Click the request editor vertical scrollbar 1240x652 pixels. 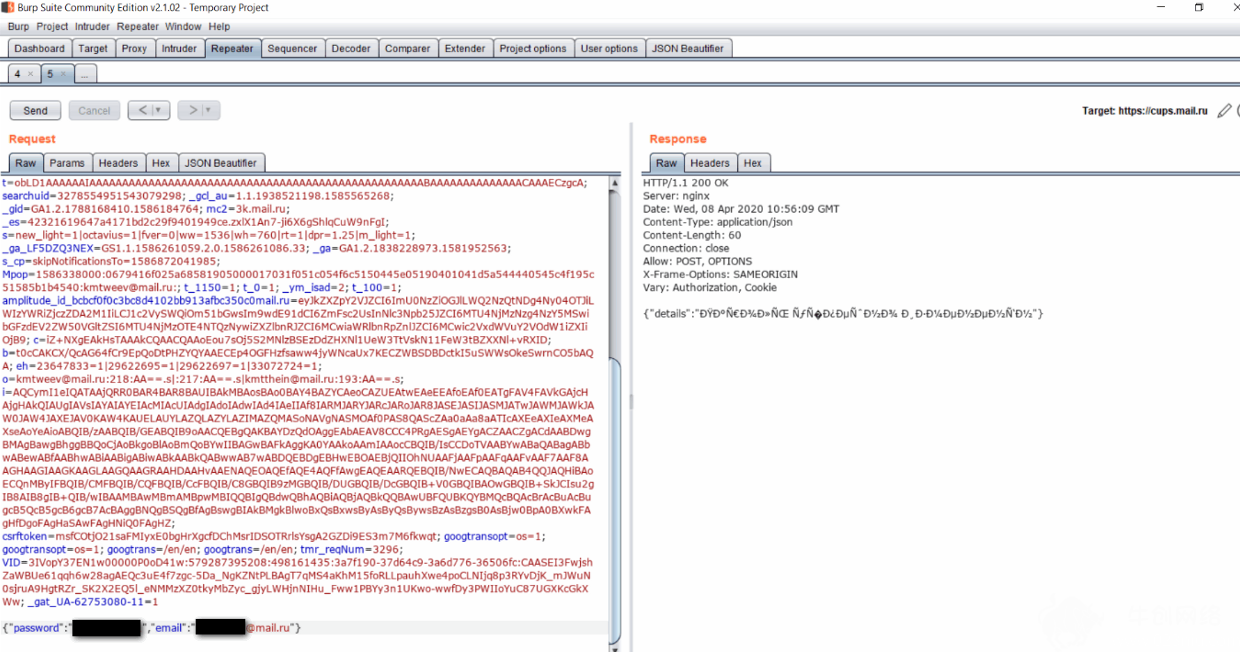coord(615,500)
